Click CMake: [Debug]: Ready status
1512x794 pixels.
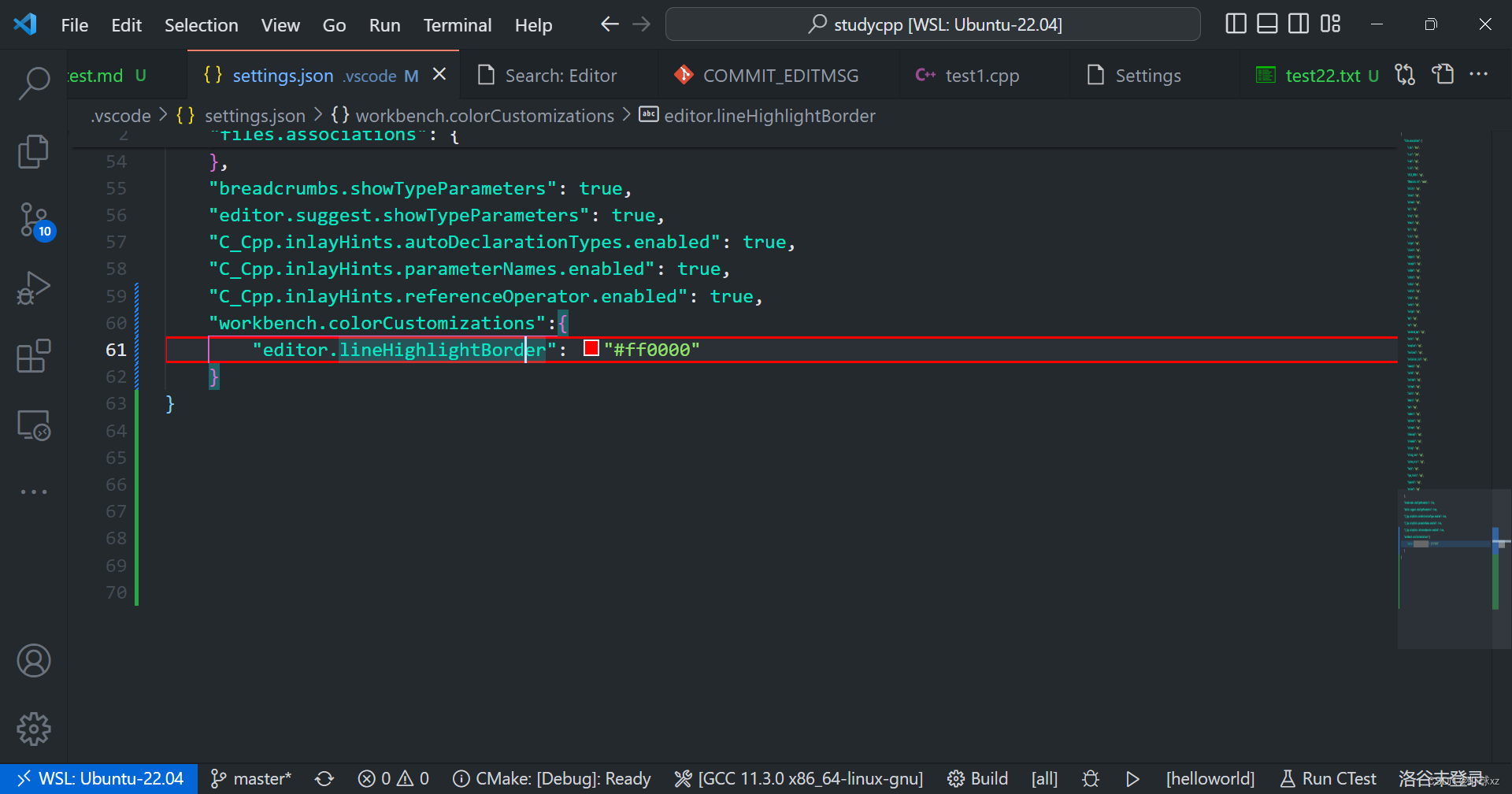click(x=551, y=779)
